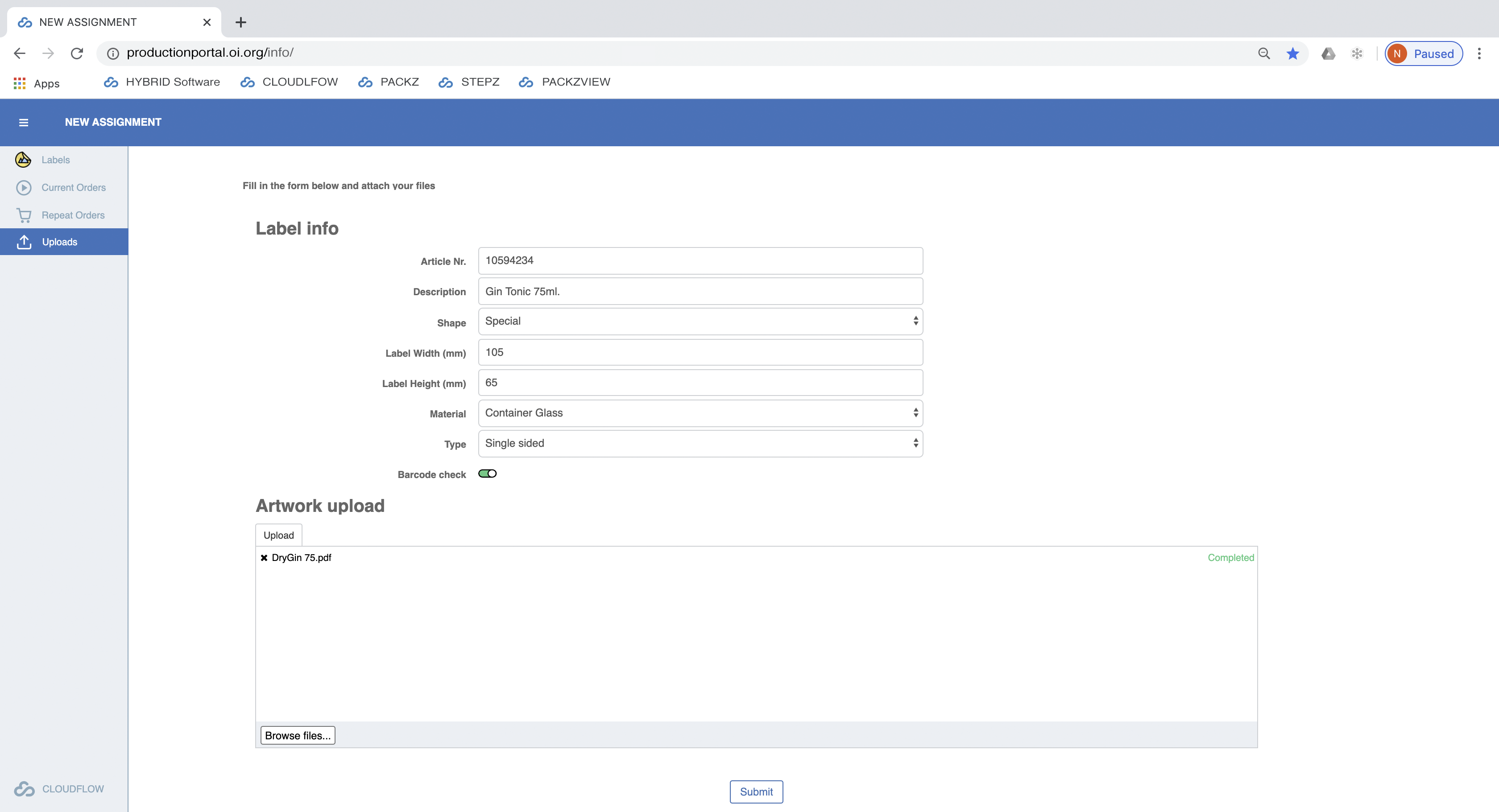The width and height of the screenshot is (1499, 812).
Task: Select the Upload tab
Action: 278,535
